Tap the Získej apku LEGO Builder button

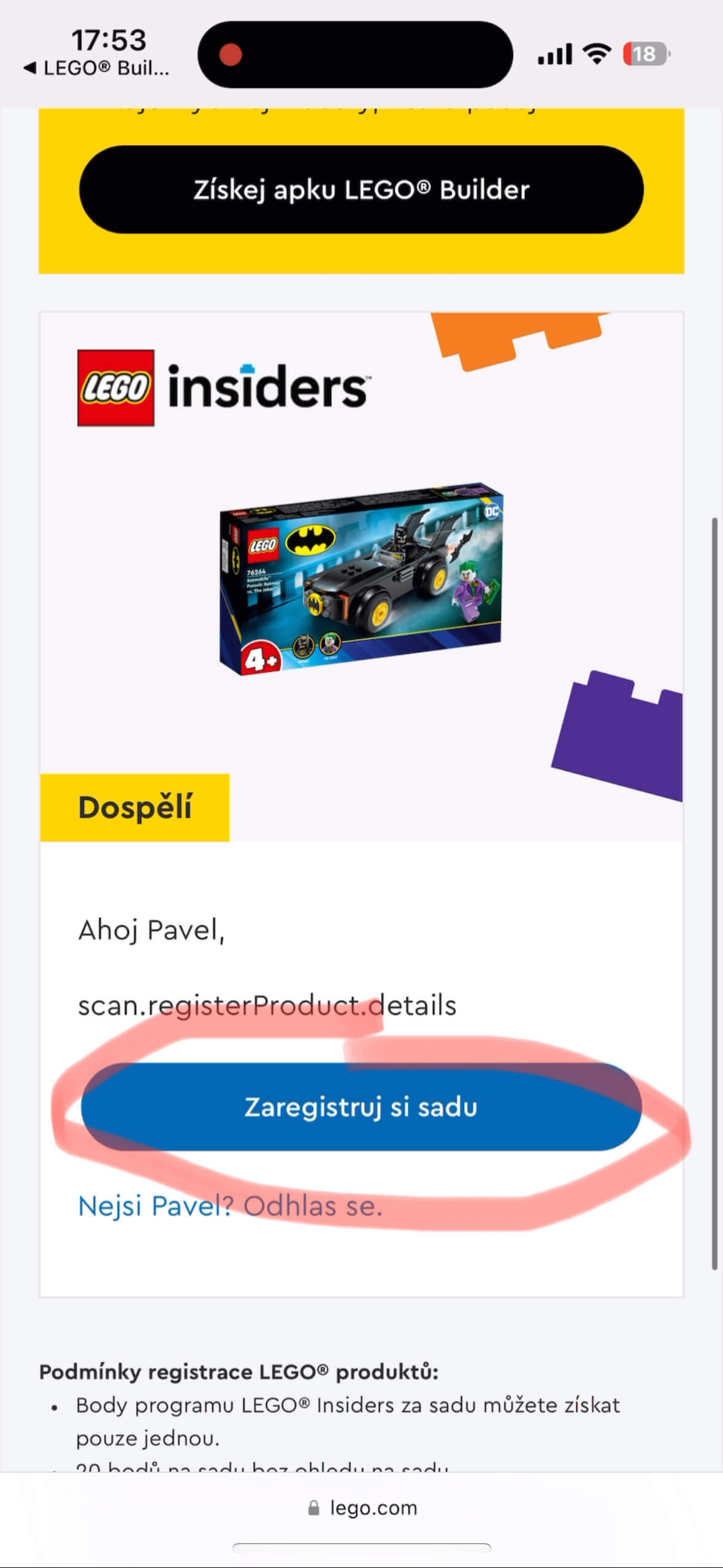tap(361, 190)
